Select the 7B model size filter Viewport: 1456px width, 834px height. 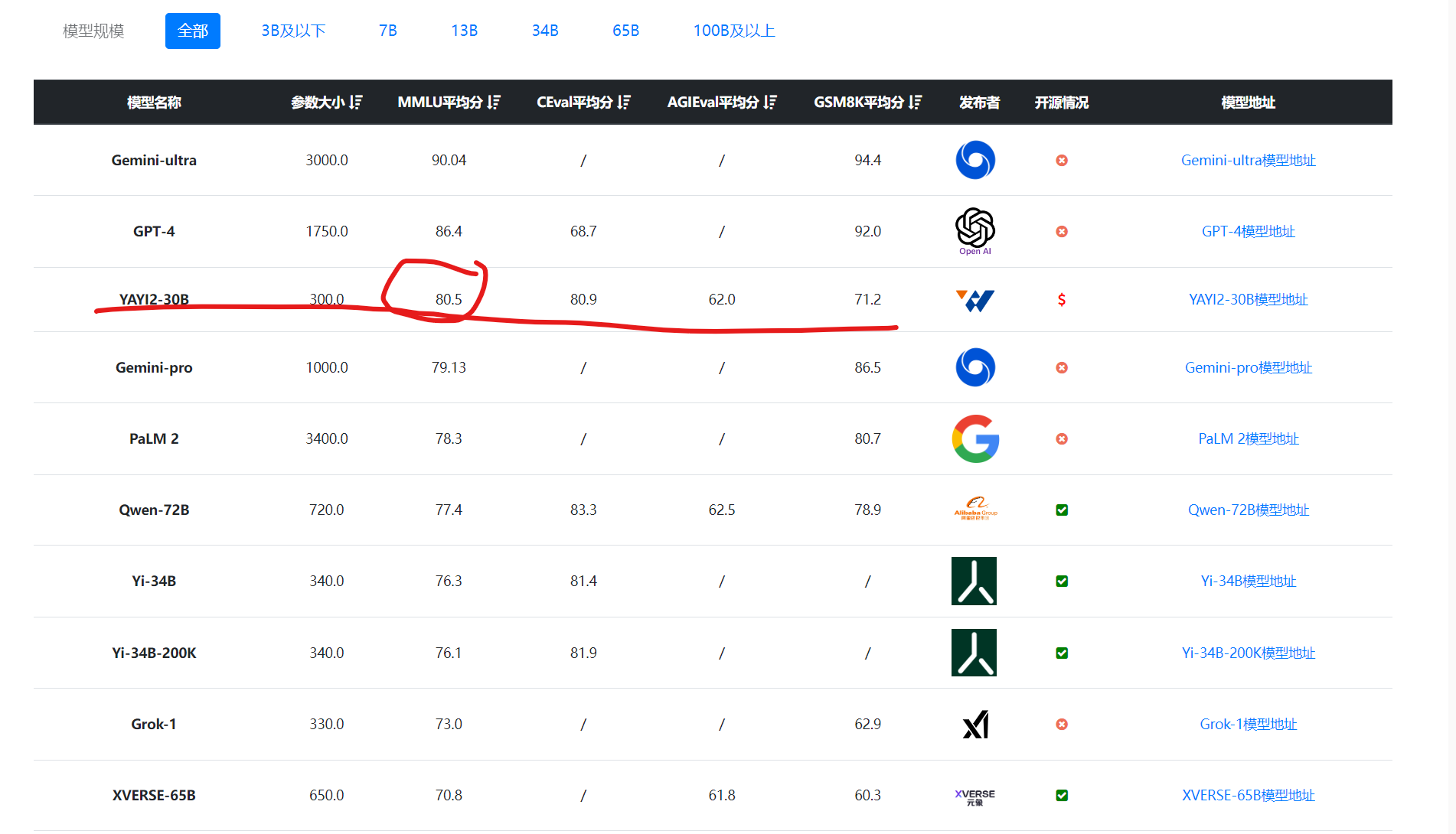[x=387, y=31]
